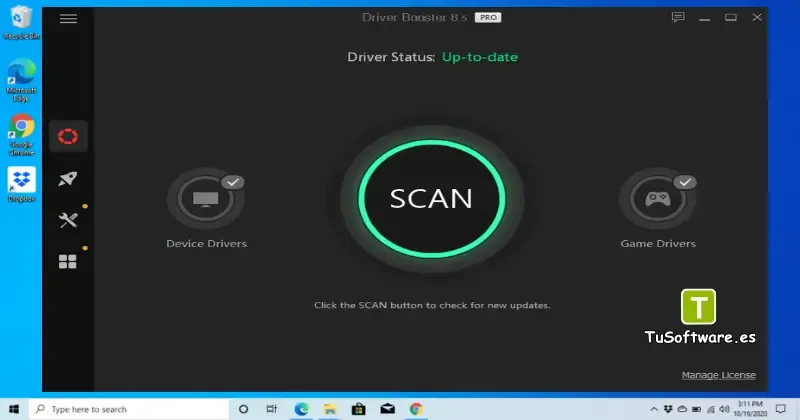Click the Manage License link
Viewport: 800px width, 420px height.
pos(718,375)
